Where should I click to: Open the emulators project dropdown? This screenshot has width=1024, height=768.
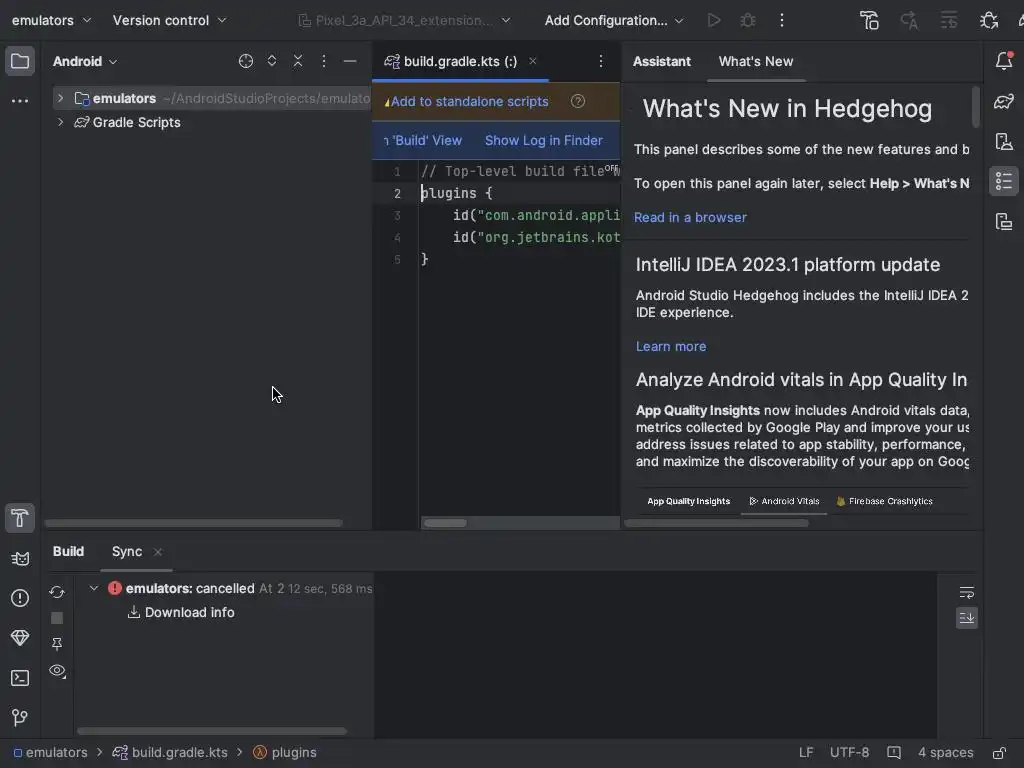click(51, 20)
